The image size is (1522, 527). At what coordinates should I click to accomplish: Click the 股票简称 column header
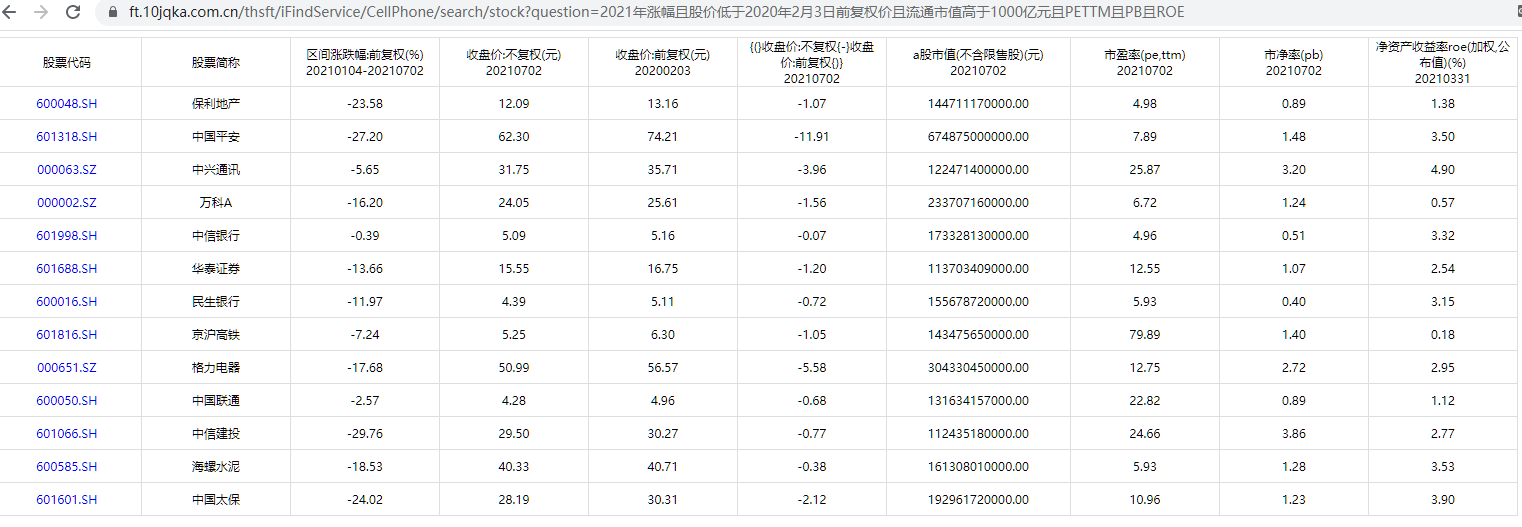point(216,63)
